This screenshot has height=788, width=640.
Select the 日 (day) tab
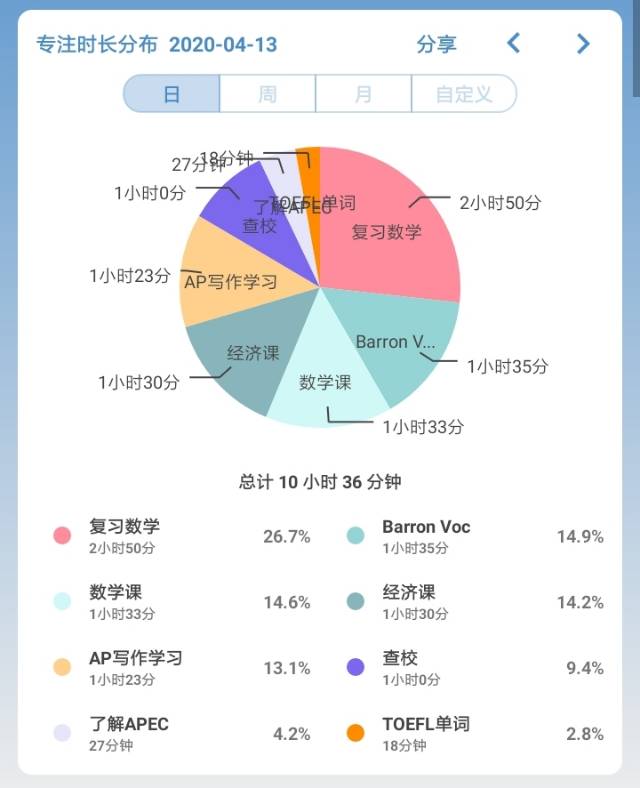(x=172, y=94)
